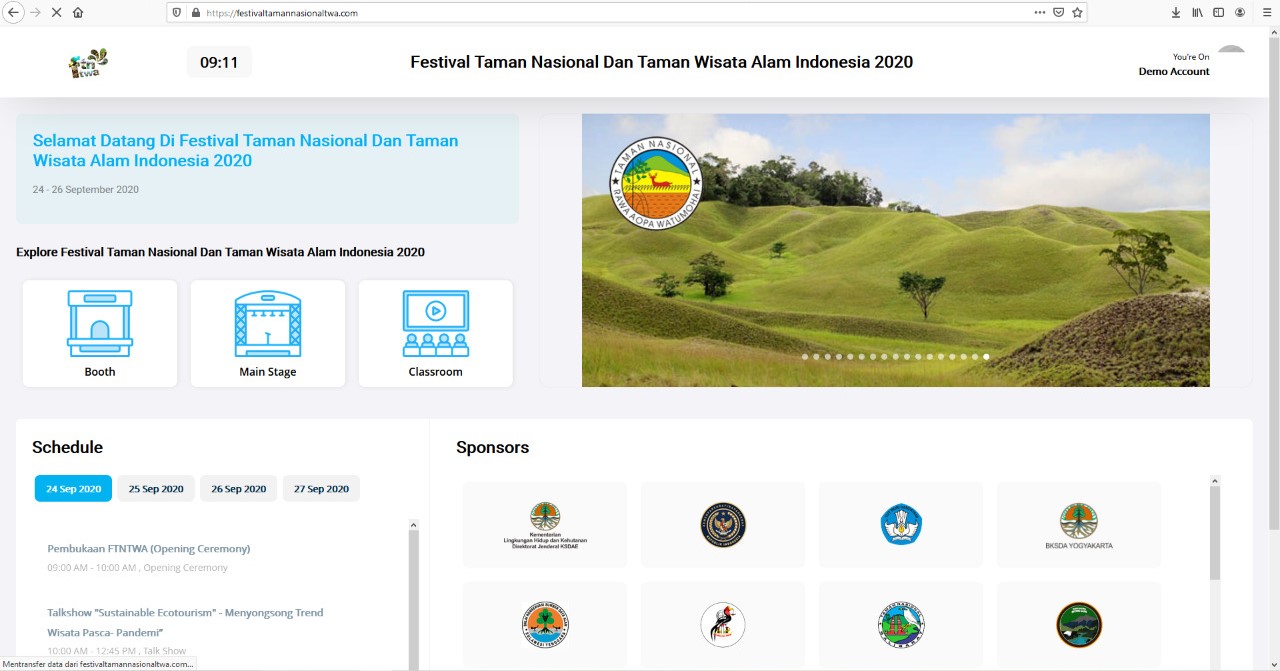This screenshot has width=1280, height=671.
Task: Select the last carousel dot indicator
Action: [x=986, y=357]
